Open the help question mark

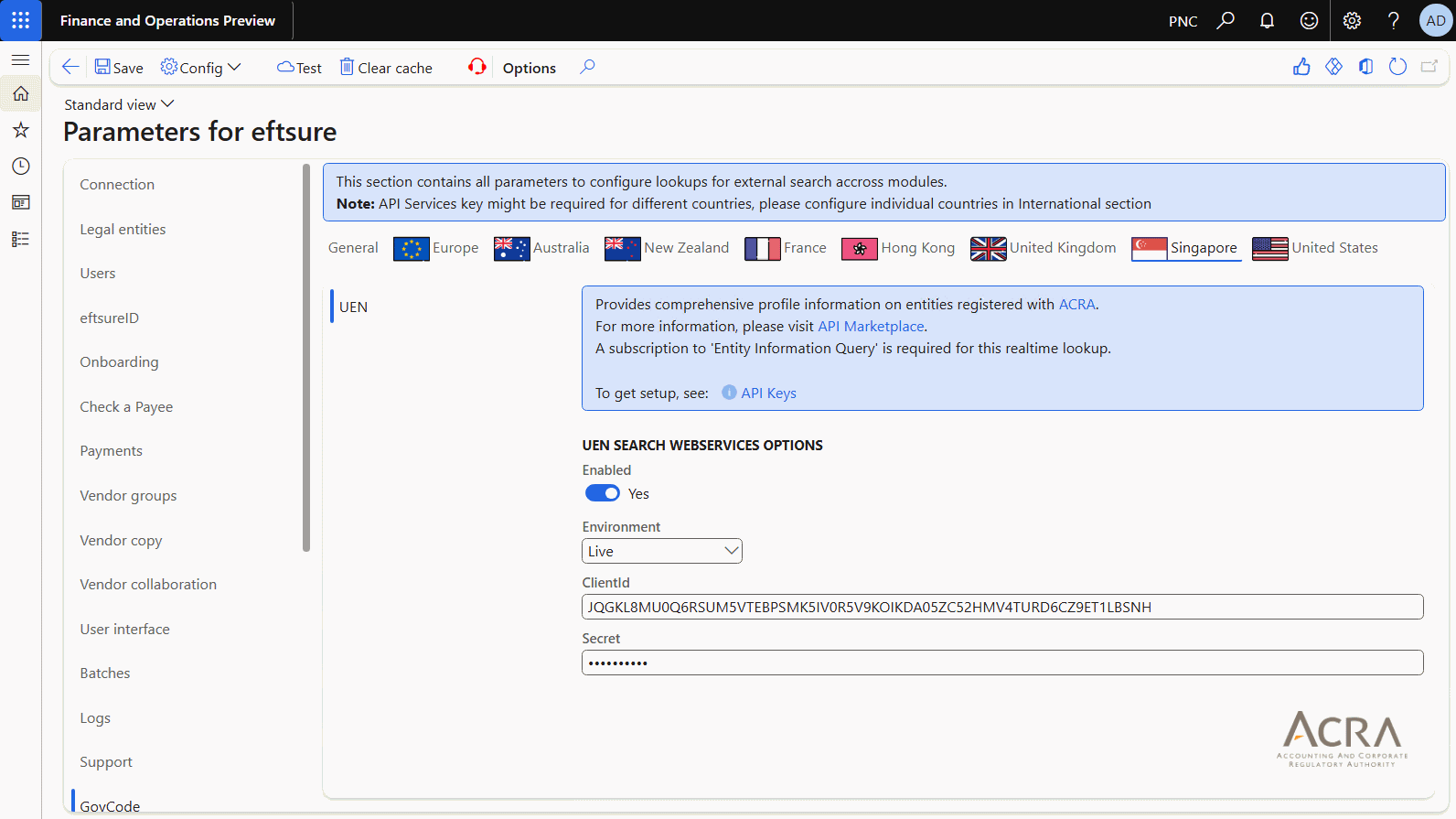[1393, 20]
